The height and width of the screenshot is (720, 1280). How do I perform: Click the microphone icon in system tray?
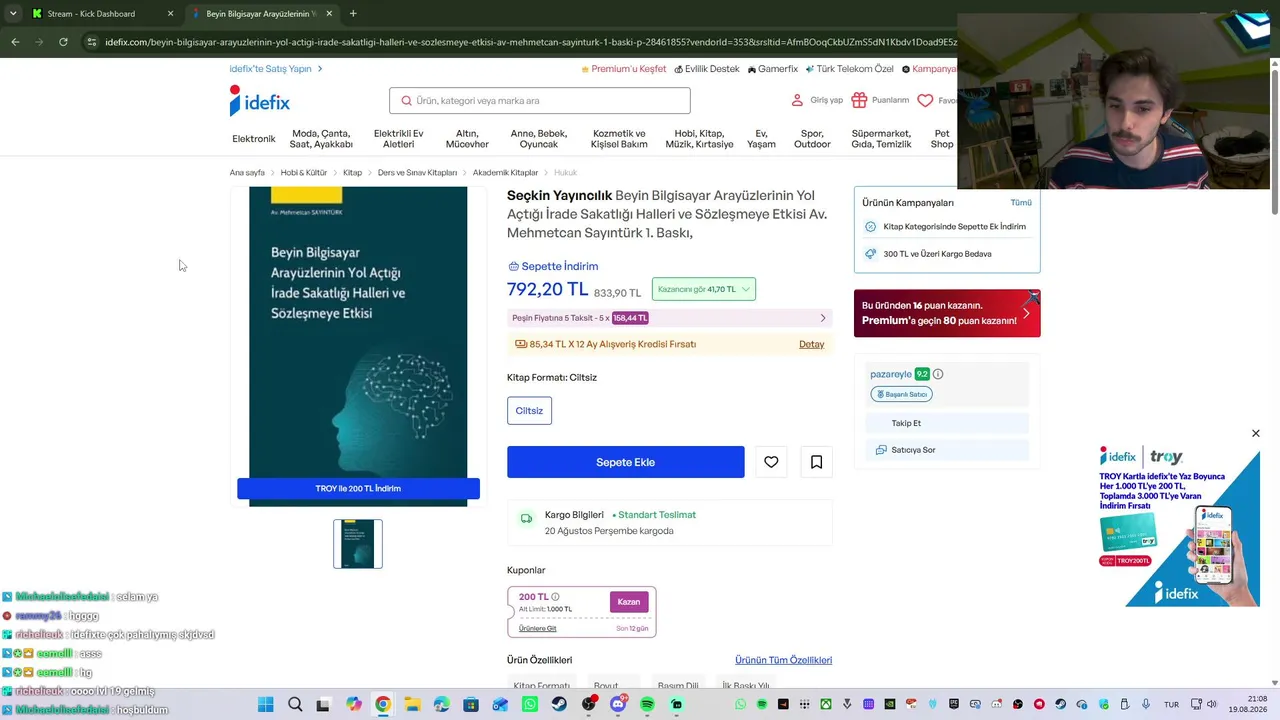[1145, 705]
